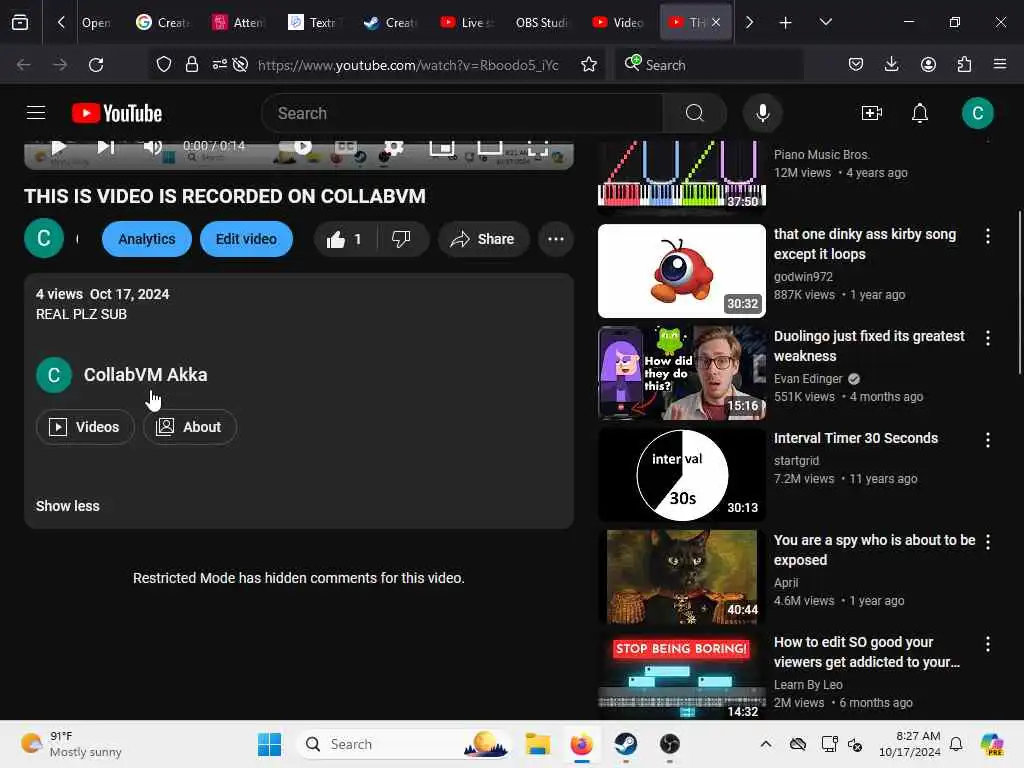Open CollabVM Akka channel link
1024x768 pixels.
tap(146, 375)
